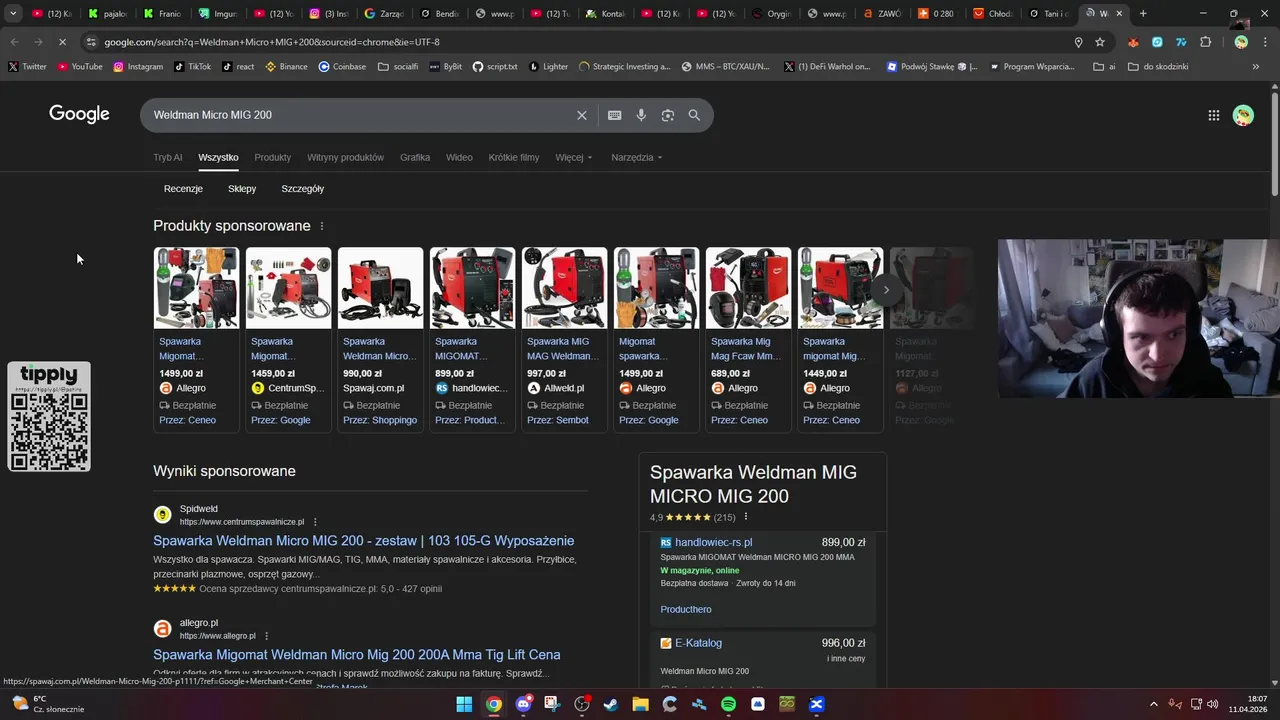Show the next sponsored products with the arrow
The width and height of the screenshot is (1280, 720).
pyautogui.click(x=886, y=290)
